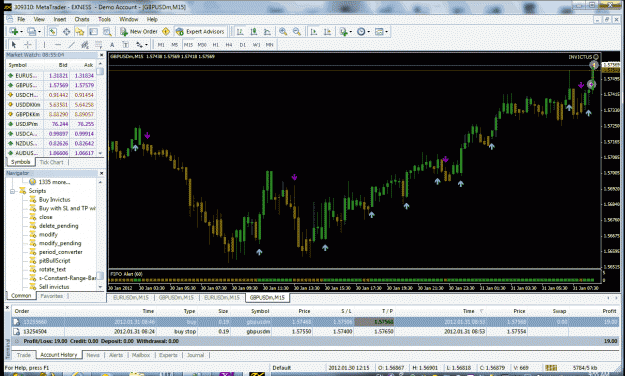Select the trendline drawing tool

pyautogui.click(x=71, y=45)
